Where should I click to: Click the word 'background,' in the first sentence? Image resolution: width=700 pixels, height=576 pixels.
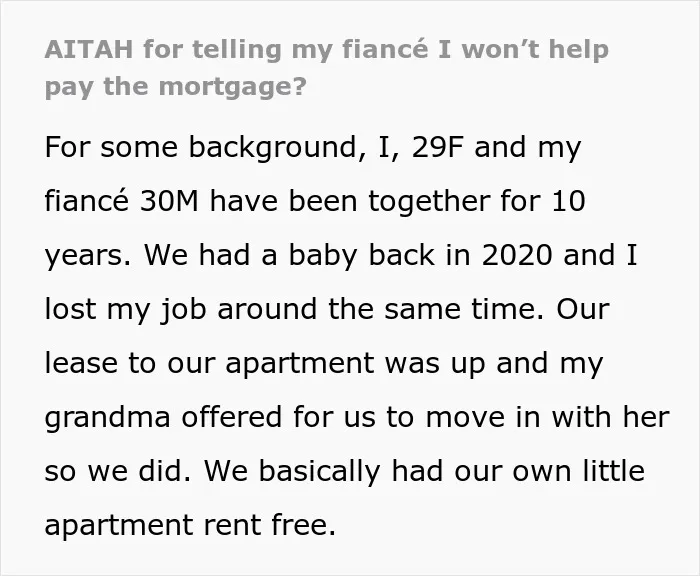point(276,148)
